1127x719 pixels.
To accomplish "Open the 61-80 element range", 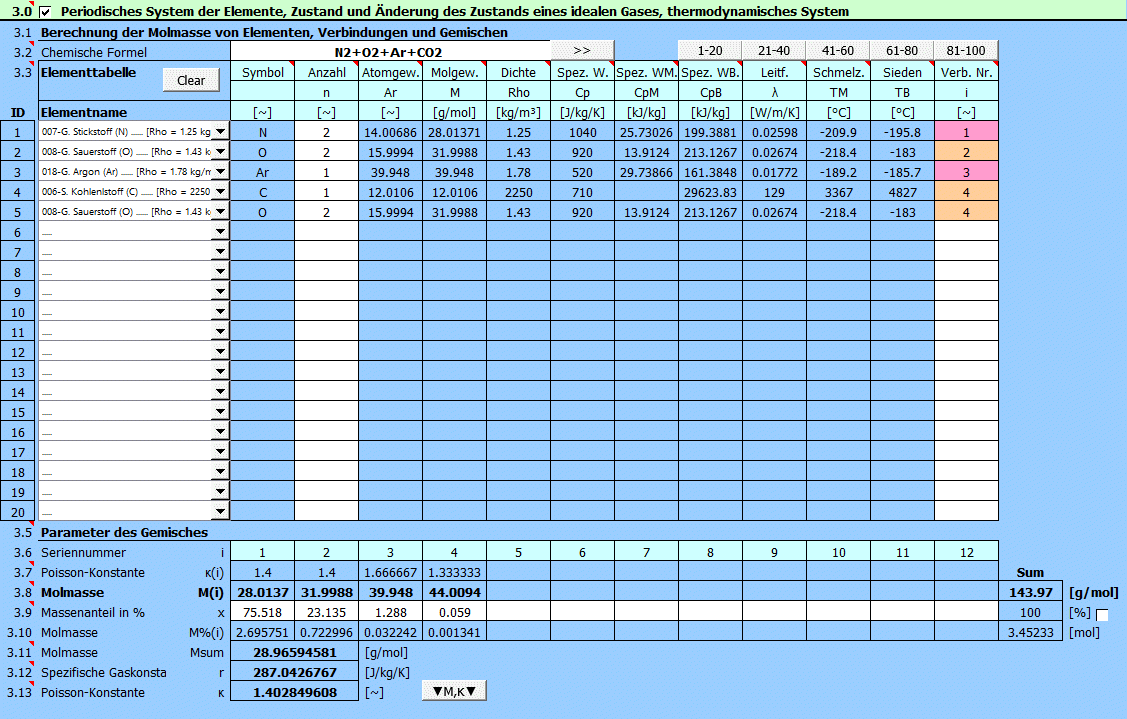I will click(x=902, y=51).
